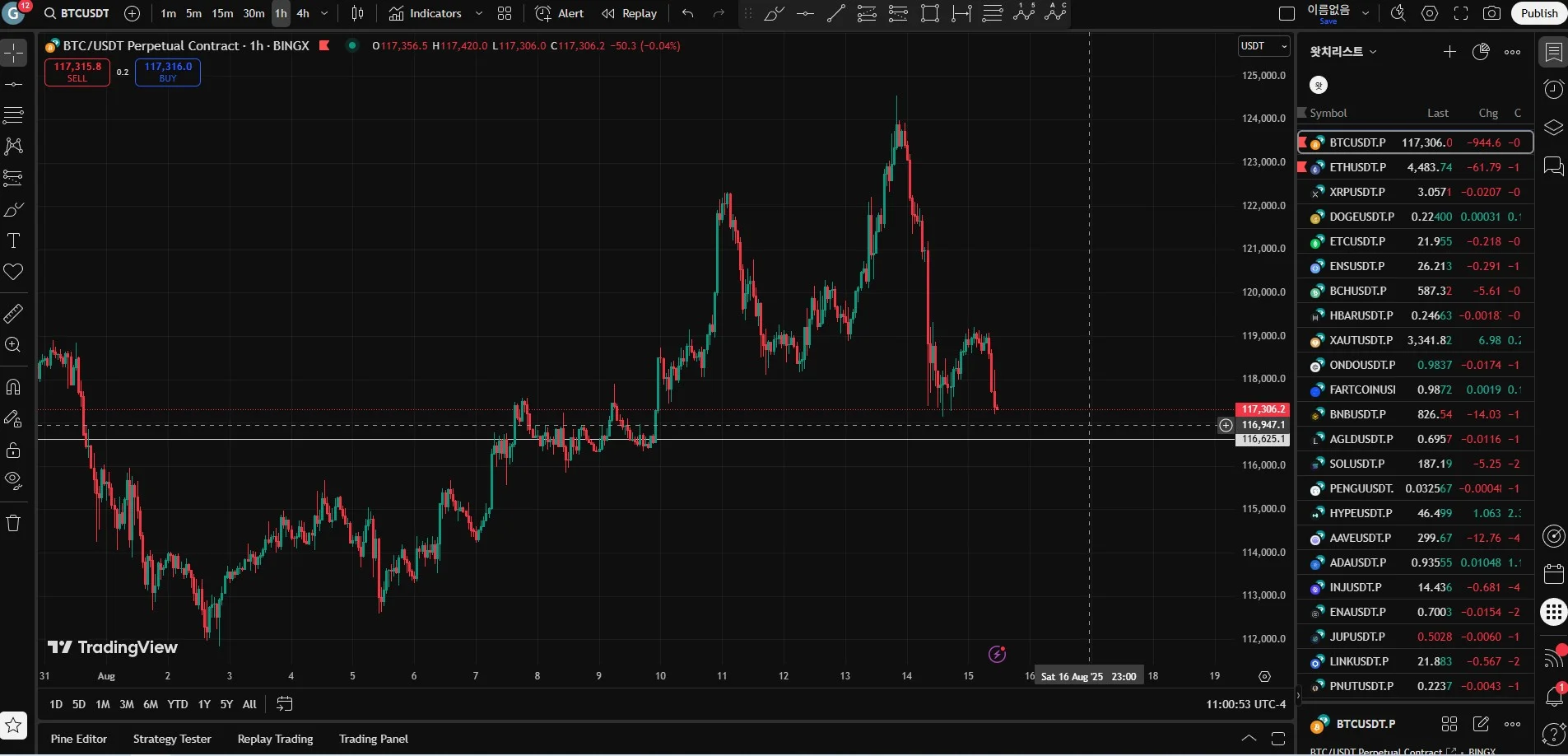Open the watchlist advanced view pie icon
This screenshot has width=1568, height=756.
pyautogui.click(x=1481, y=52)
